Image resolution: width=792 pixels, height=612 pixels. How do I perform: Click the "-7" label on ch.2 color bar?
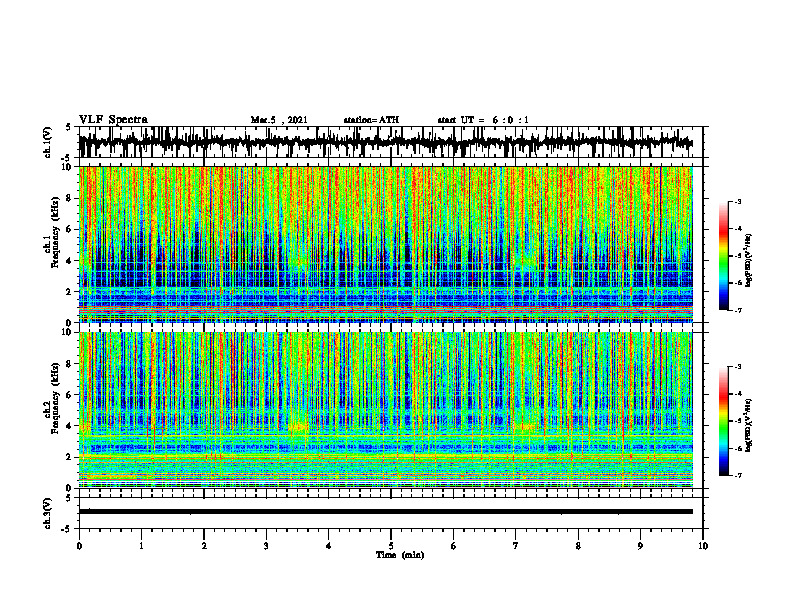point(738,475)
